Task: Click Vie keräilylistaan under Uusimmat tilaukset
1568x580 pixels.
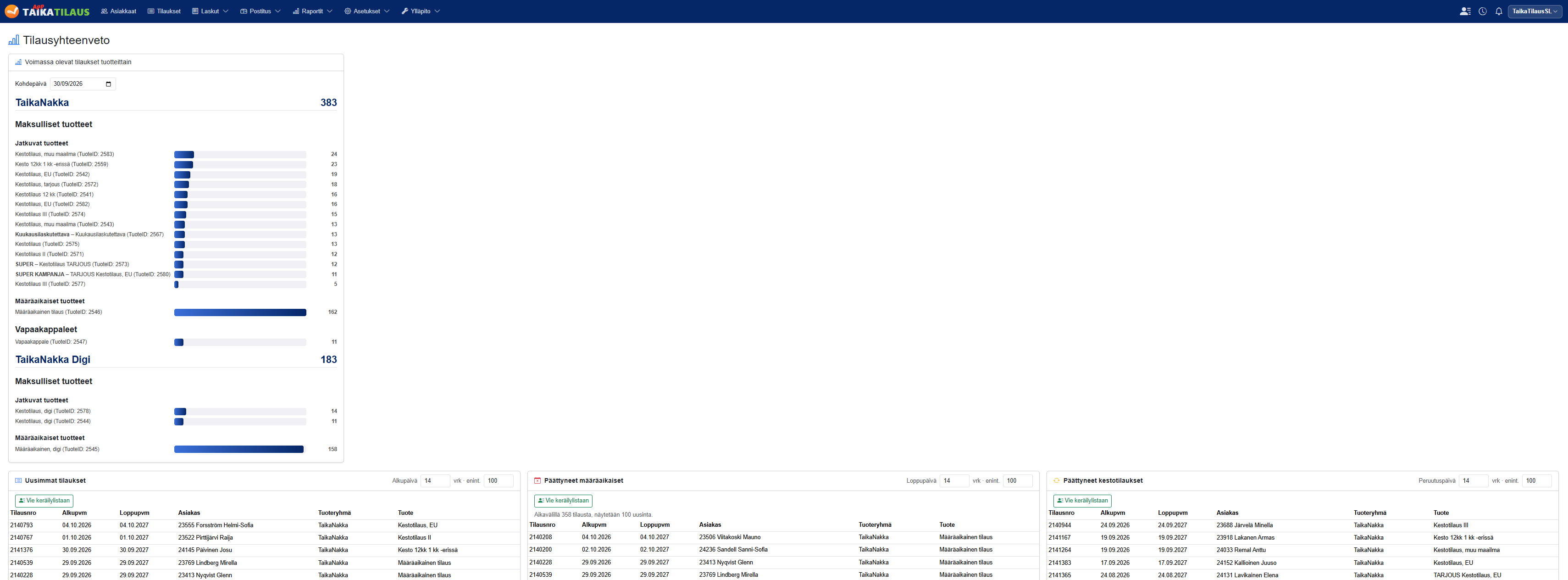Action: [44, 501]
